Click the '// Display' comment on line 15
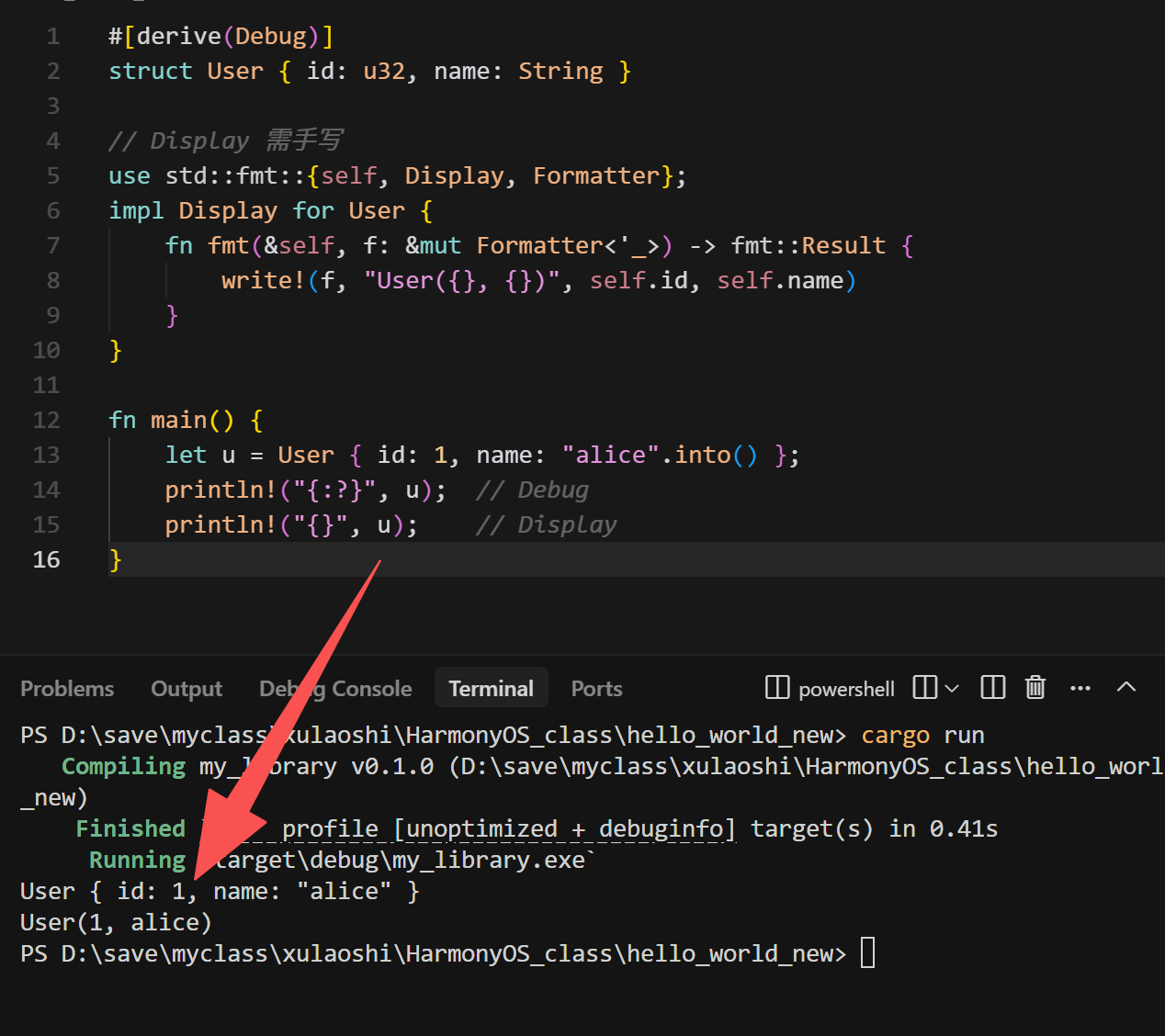This screenshot has width=1165, height=1036. coord(546,524)
